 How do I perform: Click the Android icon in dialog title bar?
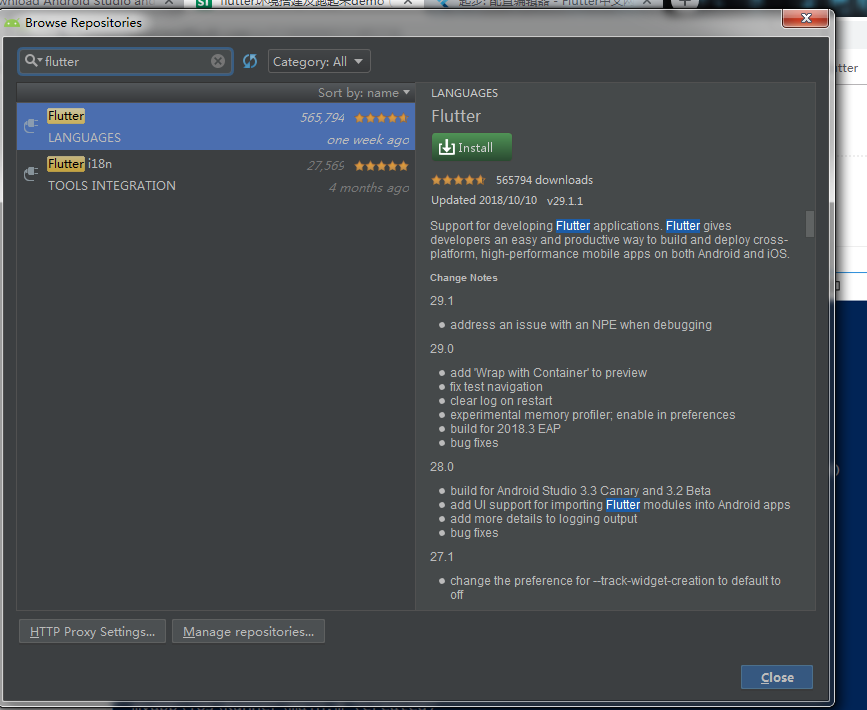click(12, 23)
